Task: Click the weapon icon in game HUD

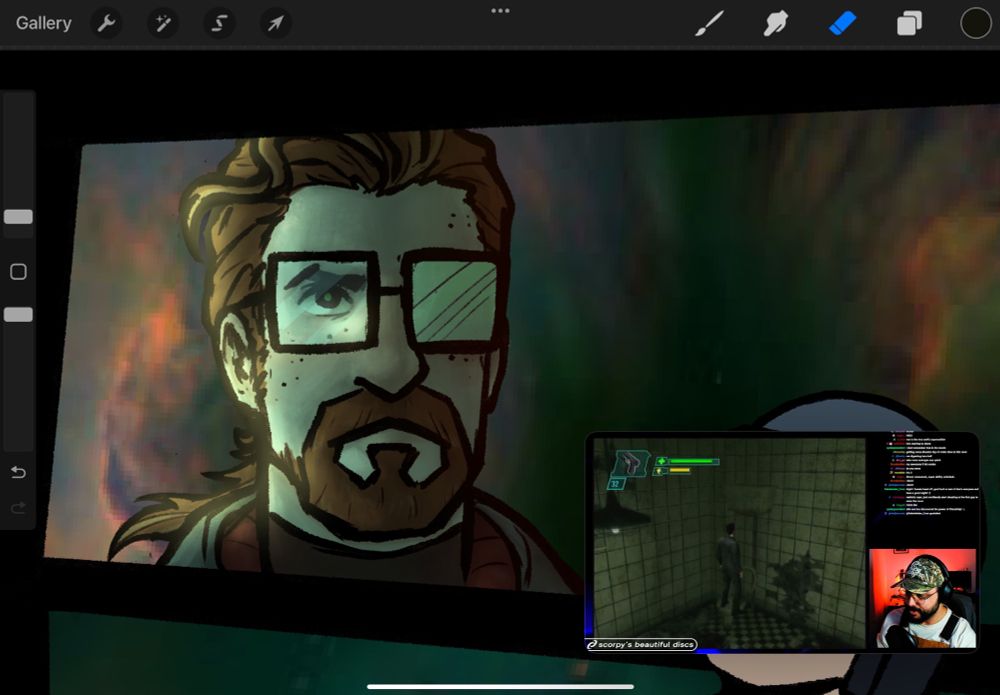Action: click(630, 463)
